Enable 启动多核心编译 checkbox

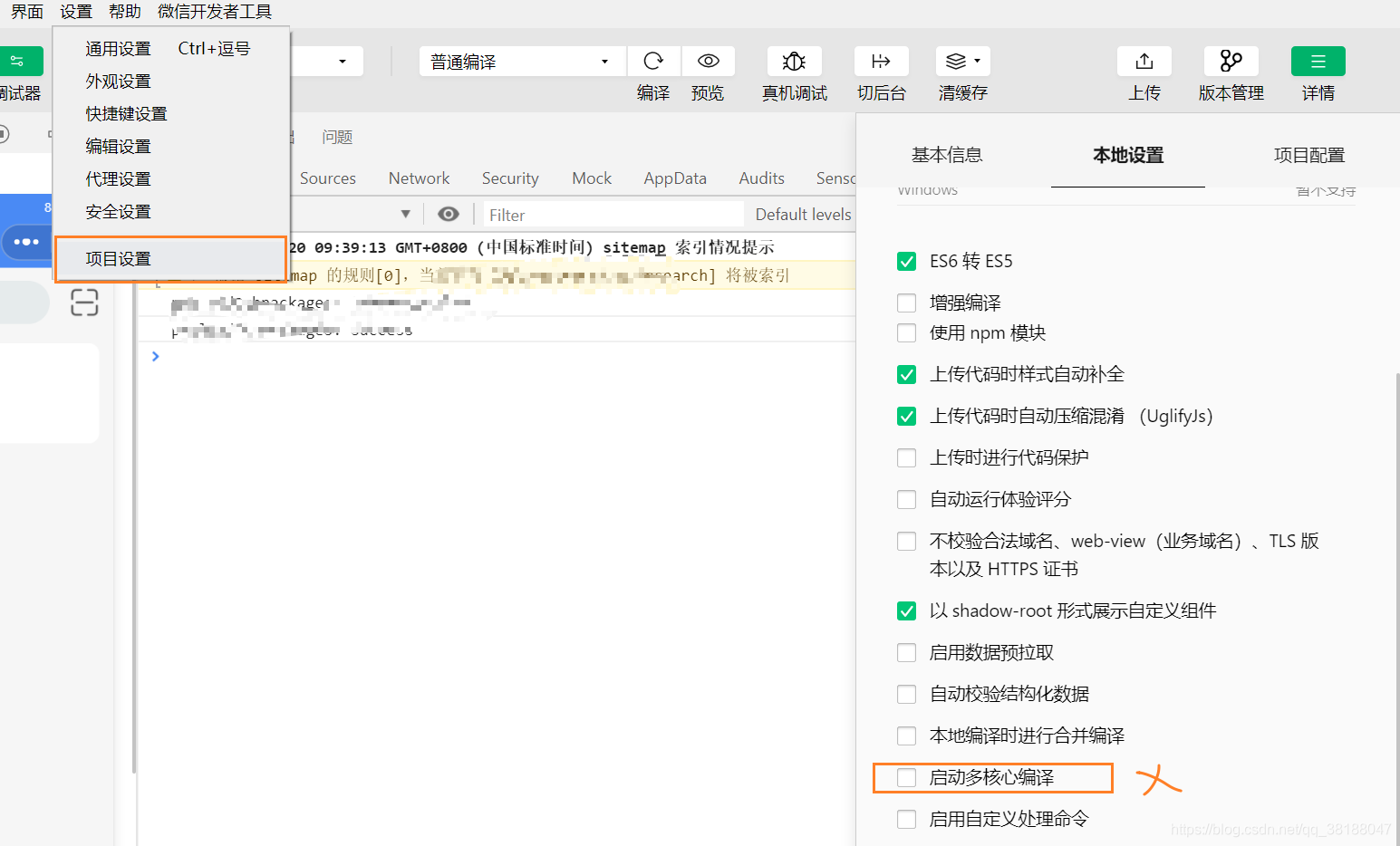[906, 777]
